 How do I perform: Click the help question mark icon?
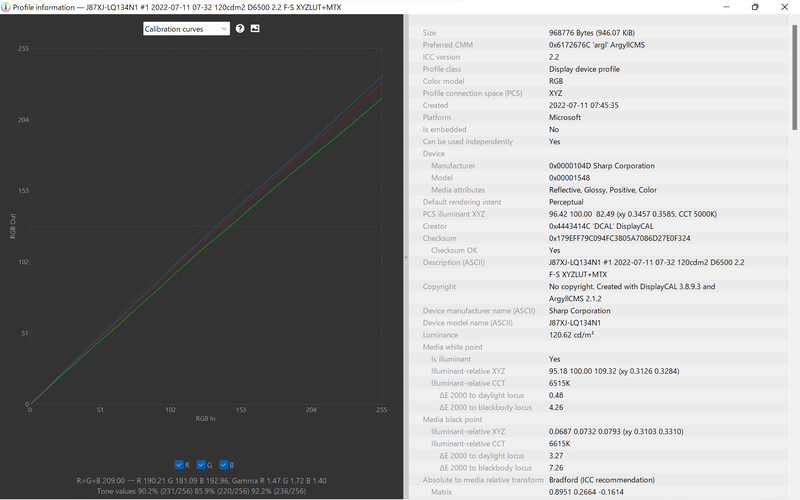tap(240, 29)
